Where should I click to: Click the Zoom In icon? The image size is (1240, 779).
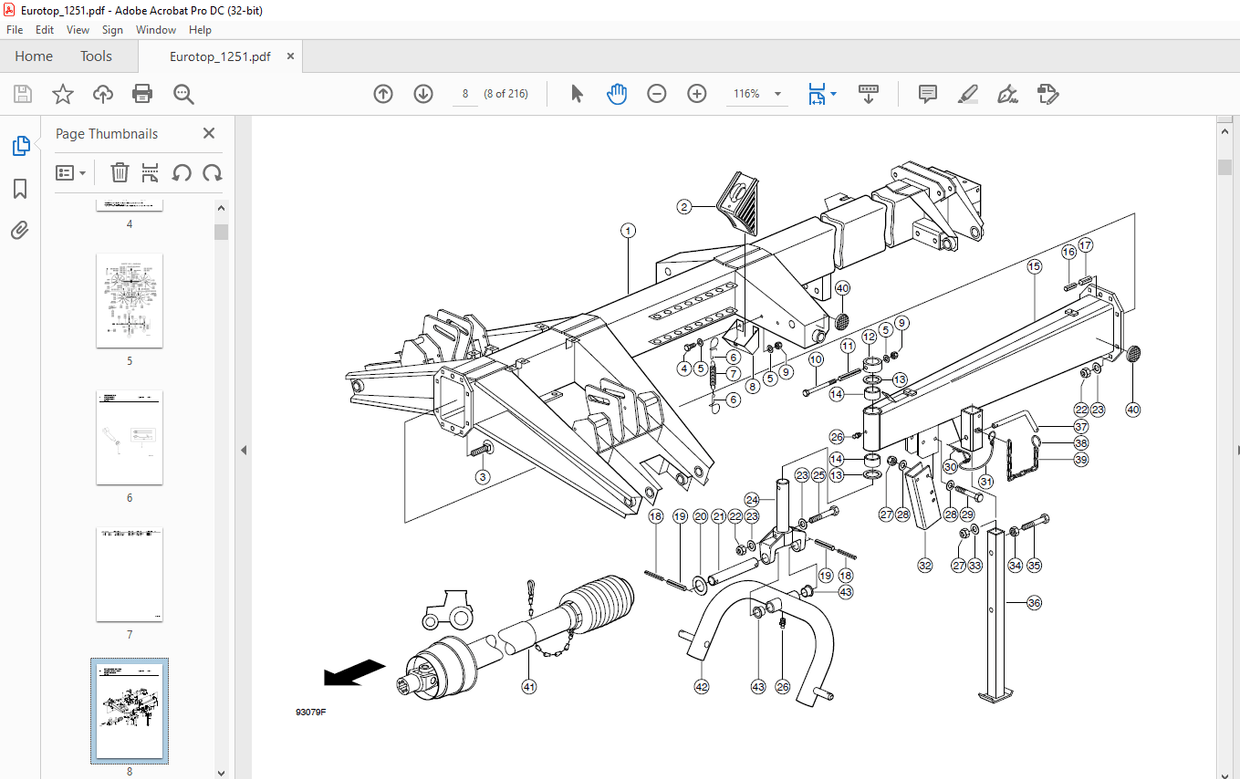pos(696,93)
